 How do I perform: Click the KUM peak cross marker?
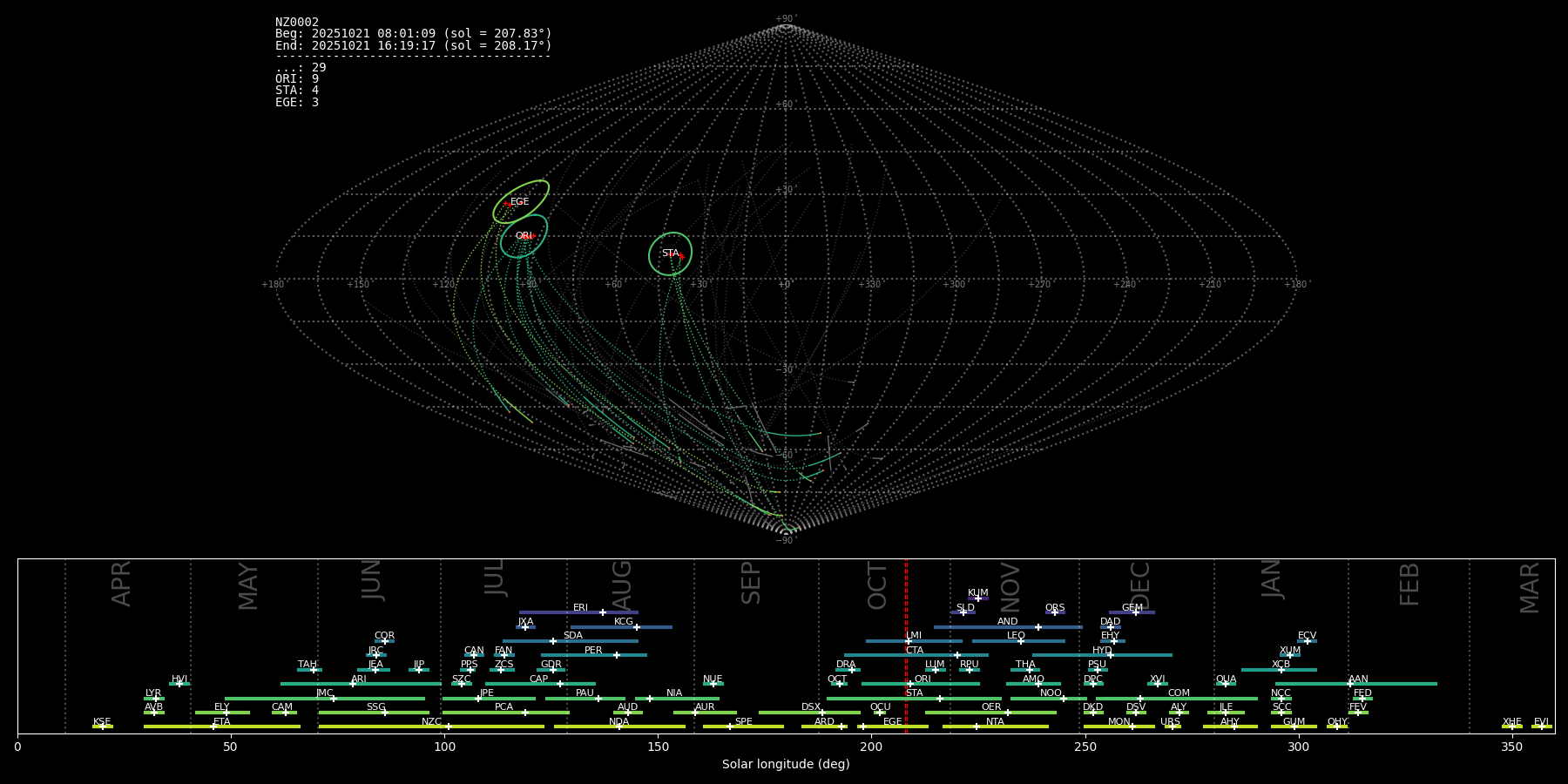click(977, 598)
